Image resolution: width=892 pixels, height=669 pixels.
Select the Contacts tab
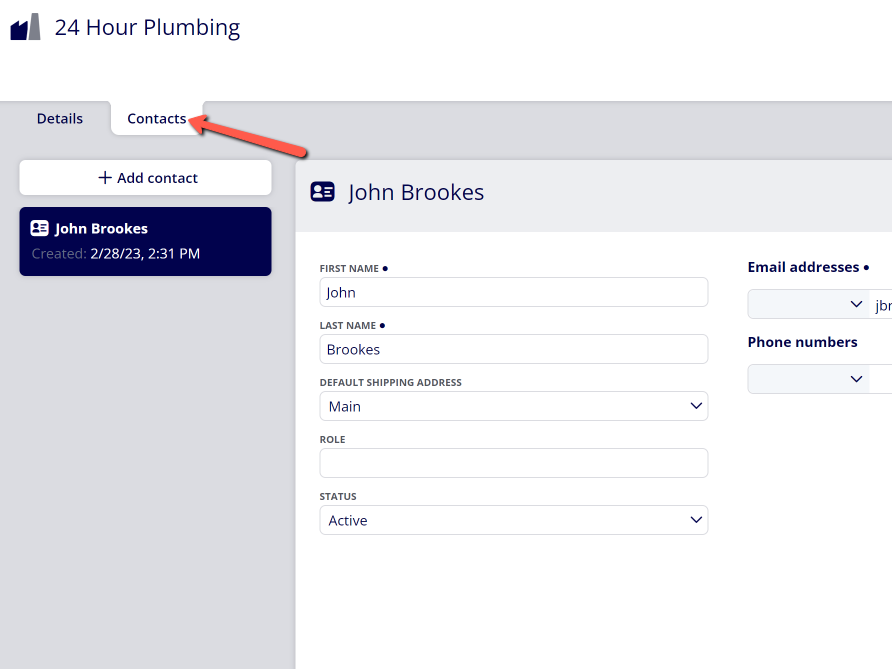(156, 118)
